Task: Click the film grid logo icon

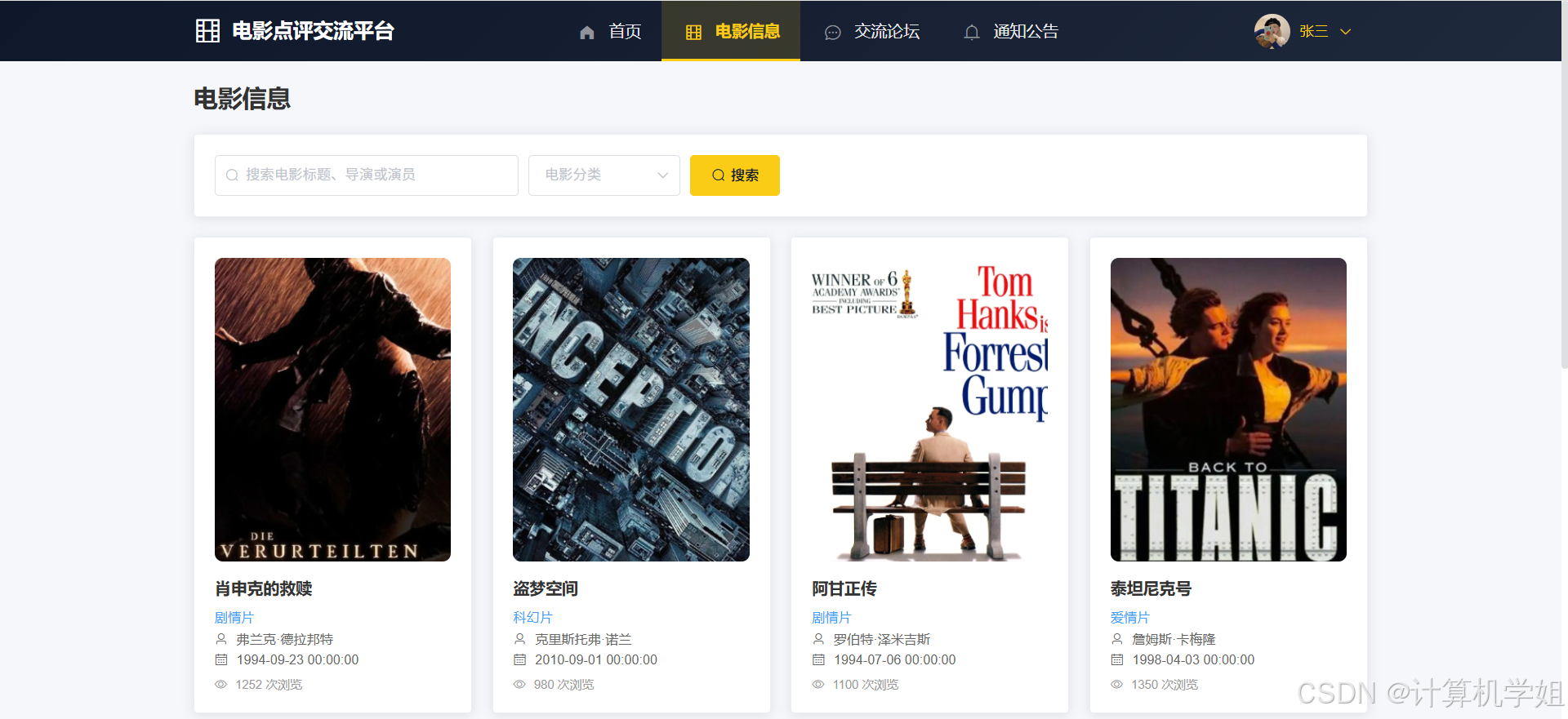Action: coord(207,31)
